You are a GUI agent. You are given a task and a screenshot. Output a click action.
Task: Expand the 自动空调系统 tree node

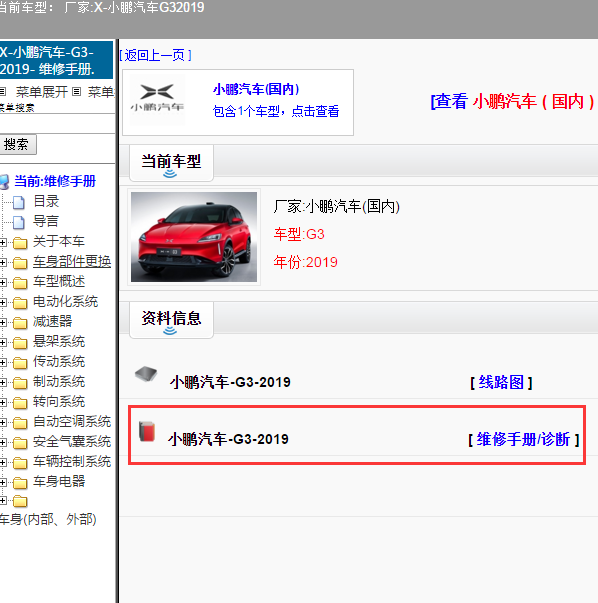point(3,422)
